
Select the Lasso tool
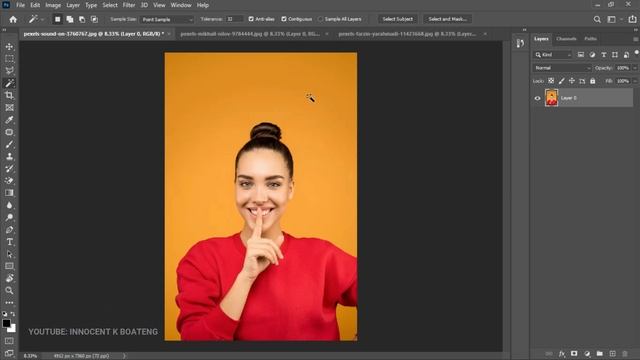pyautogui.click(x=9, y=71)
